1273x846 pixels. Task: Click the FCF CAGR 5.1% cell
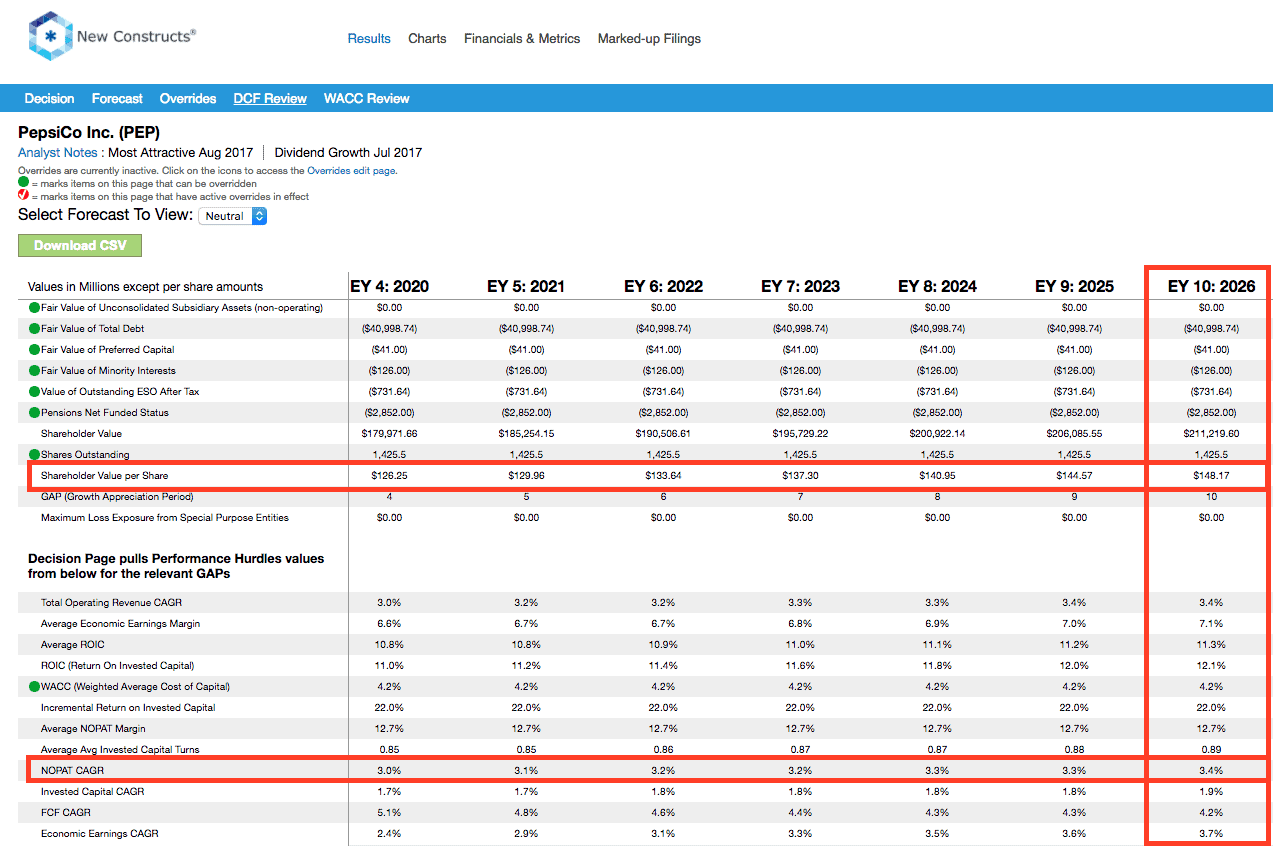(x=389, y=812)
